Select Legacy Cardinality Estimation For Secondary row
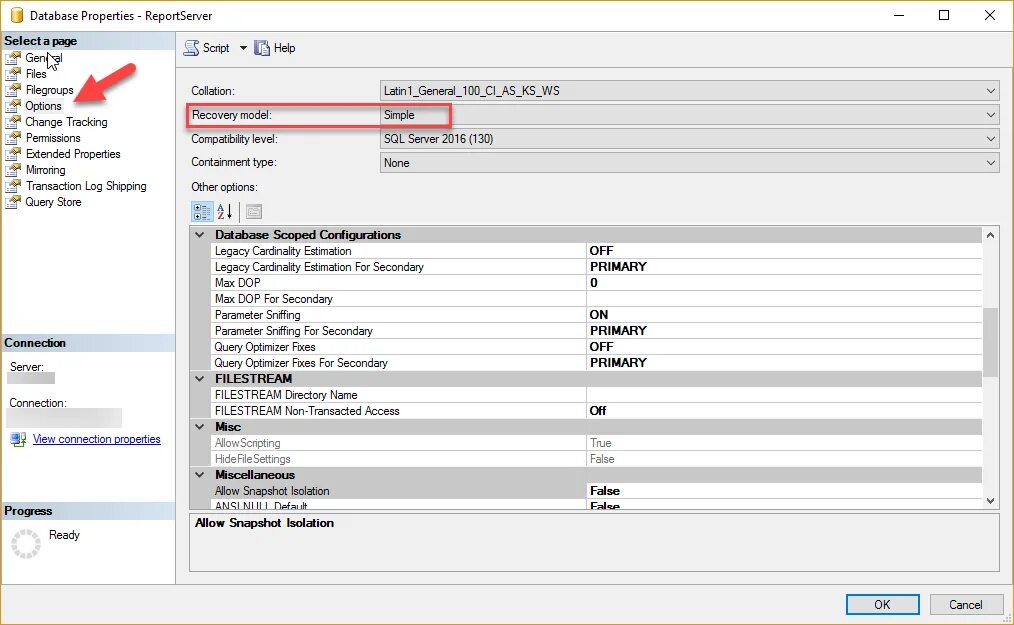 pyautogui.click(x=596, y=267)
